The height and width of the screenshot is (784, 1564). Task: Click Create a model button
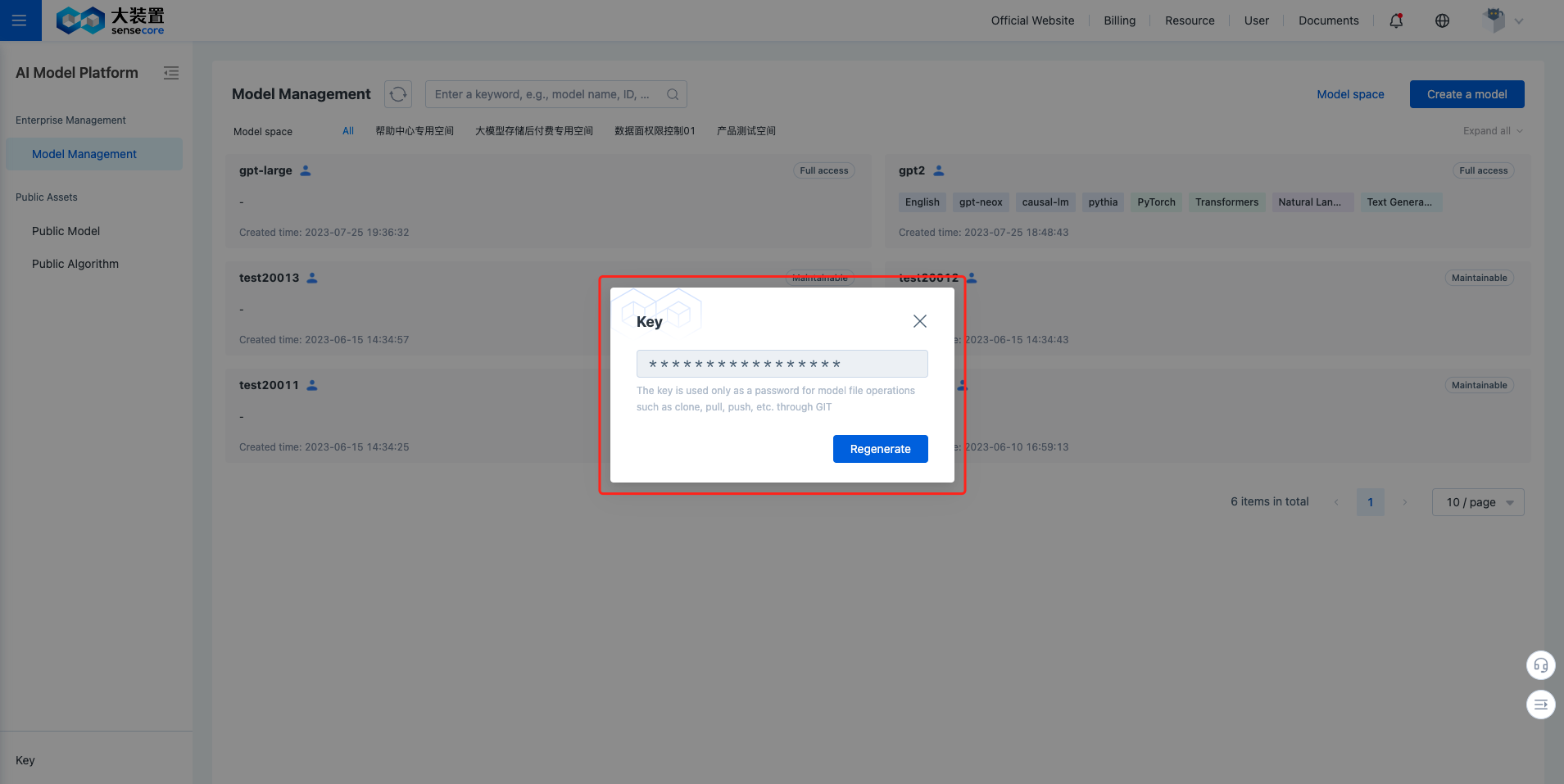click(x=1467, y=94)
